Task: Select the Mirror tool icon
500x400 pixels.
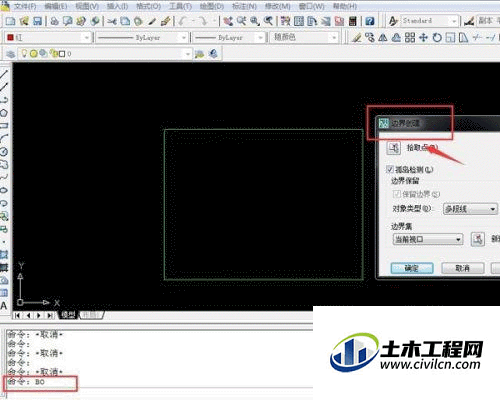Action: (x=383, y=37)
